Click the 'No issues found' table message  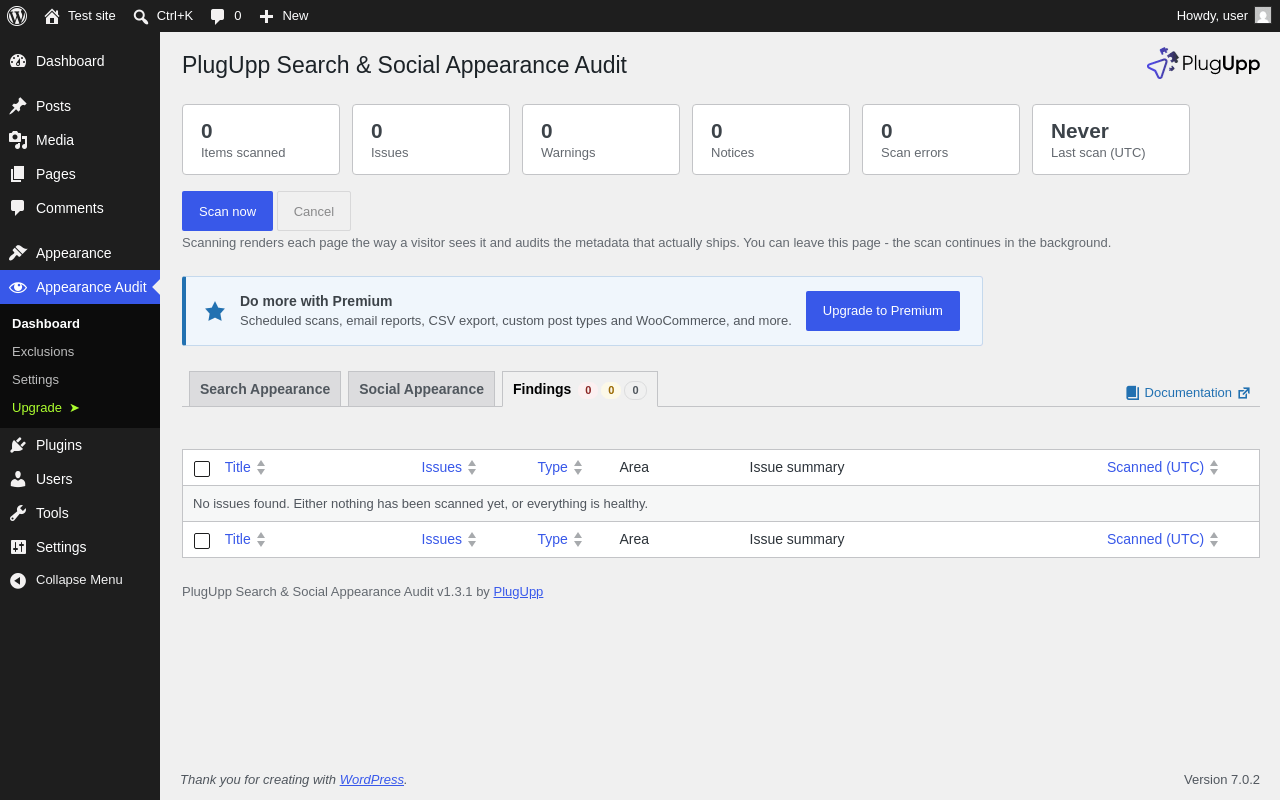(x=420, y=503)
